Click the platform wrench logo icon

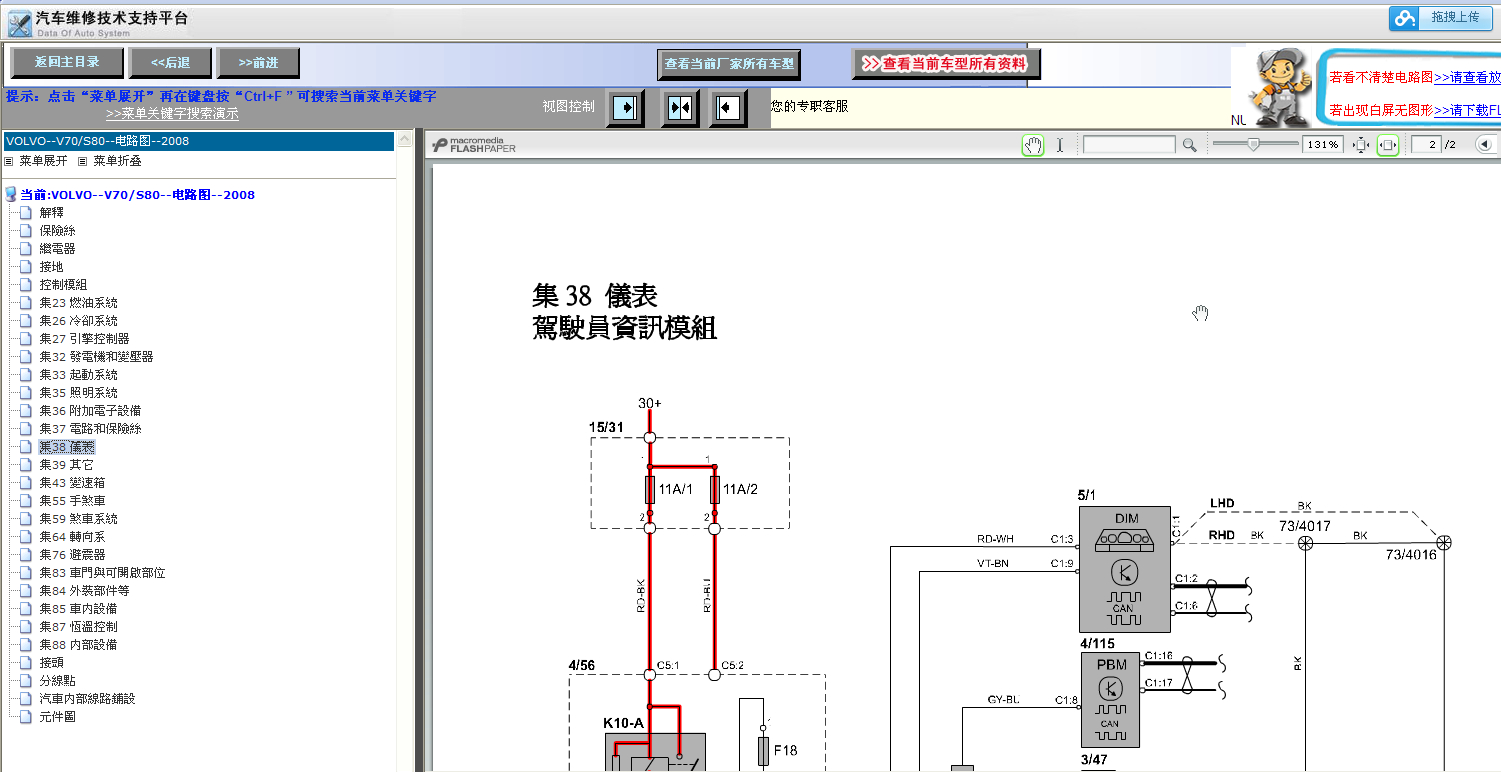pyautogui.click(x=19, y=23)
